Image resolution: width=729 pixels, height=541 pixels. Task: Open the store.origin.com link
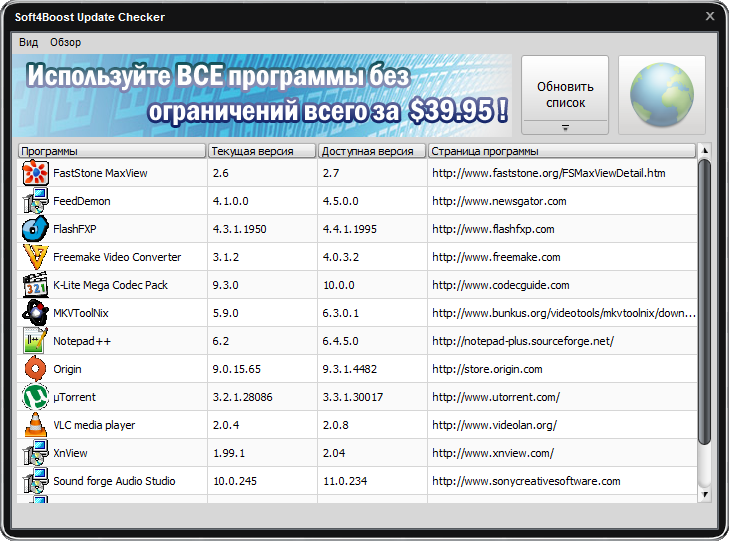[x=487, y=369]
